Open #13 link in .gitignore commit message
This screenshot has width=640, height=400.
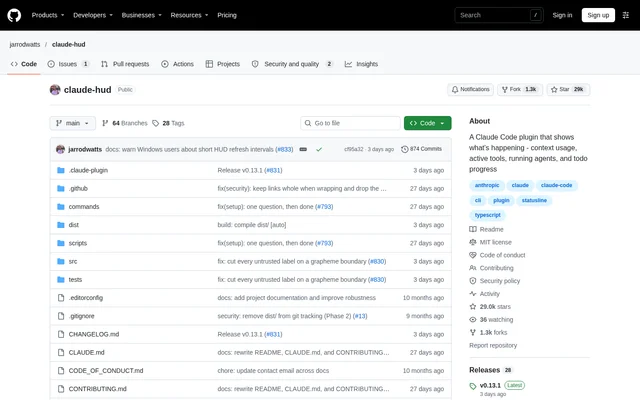click(x=360, y=316)
